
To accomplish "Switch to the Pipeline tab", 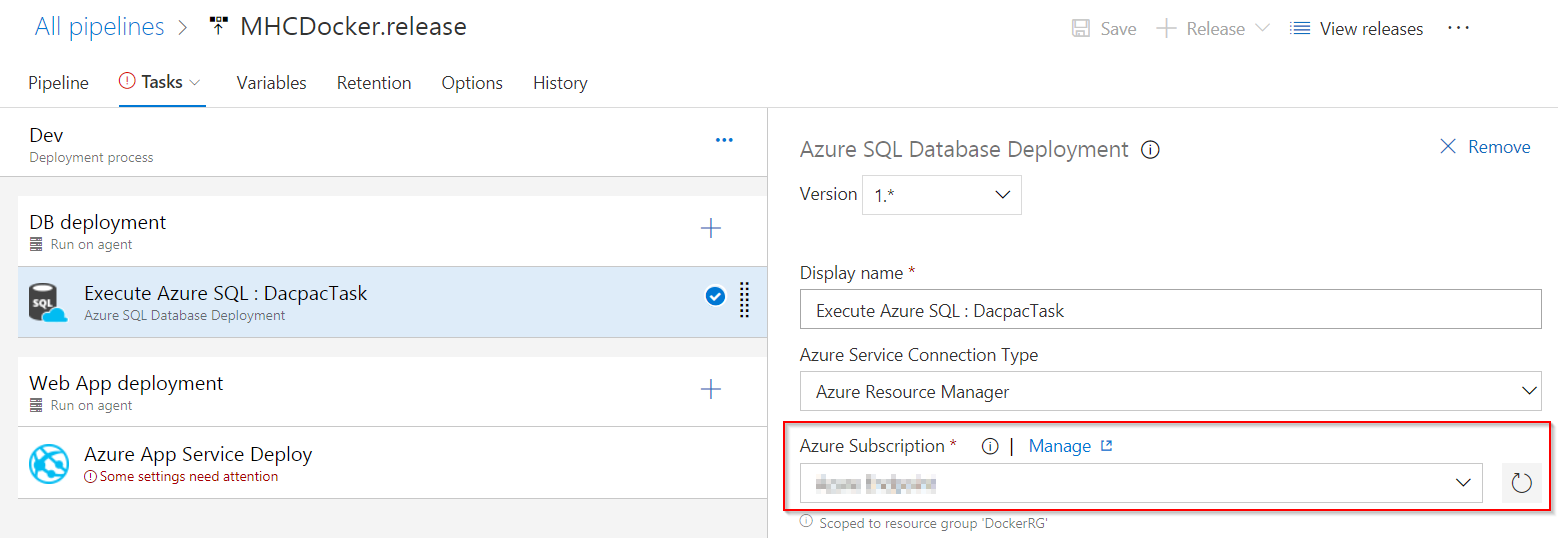I will point(58,83).
